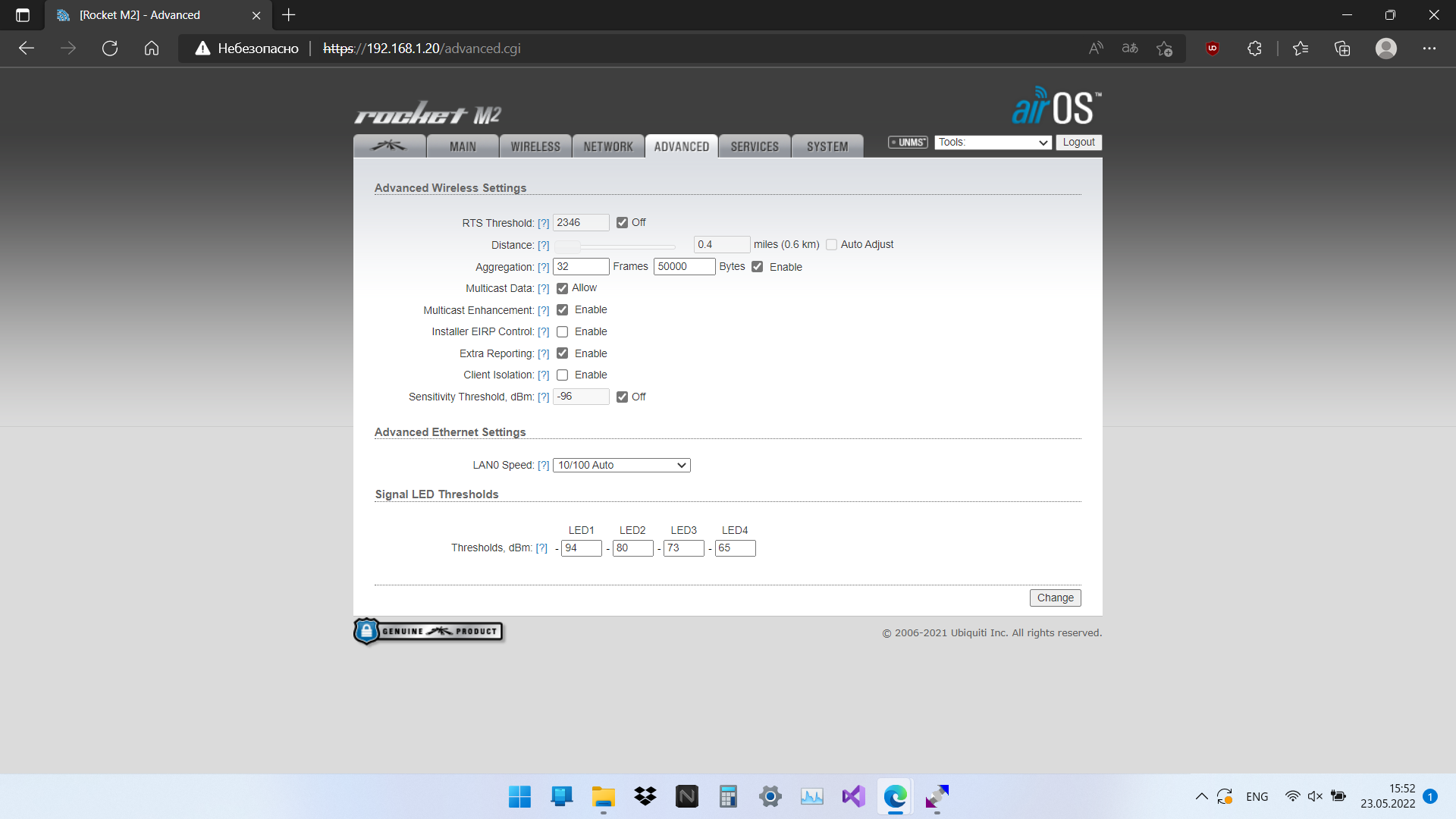Expand the Tools dropdown
1456x819 pixels.
pyautogui.click(x=993, y=143)
